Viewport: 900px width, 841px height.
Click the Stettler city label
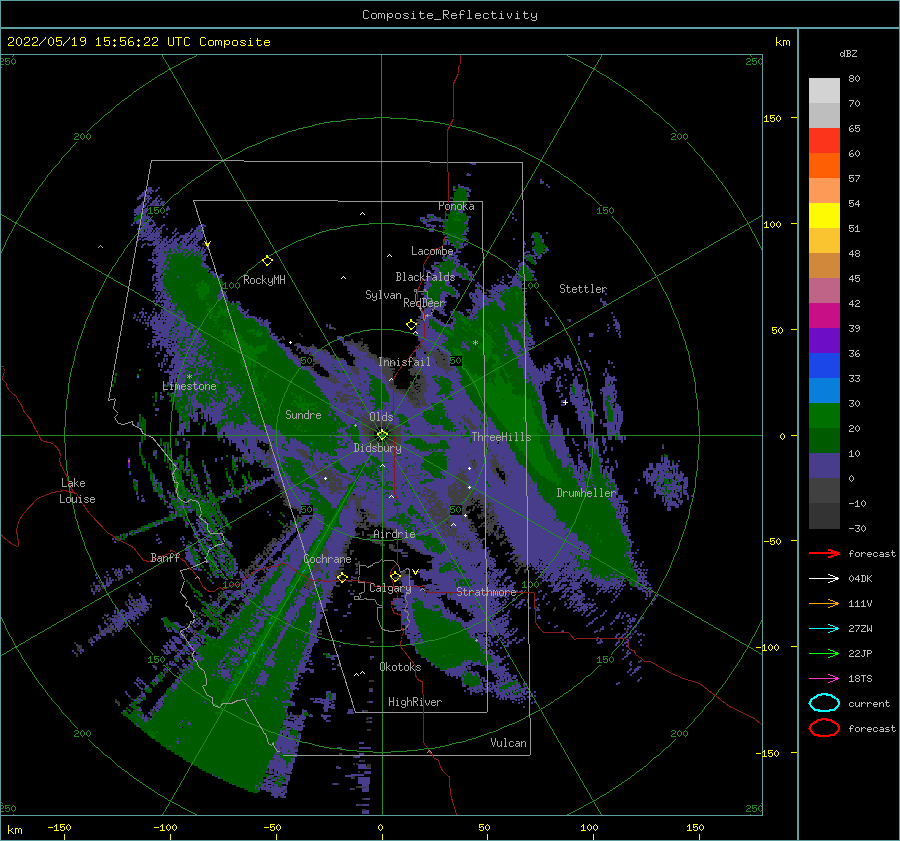[x=583, y=289]
